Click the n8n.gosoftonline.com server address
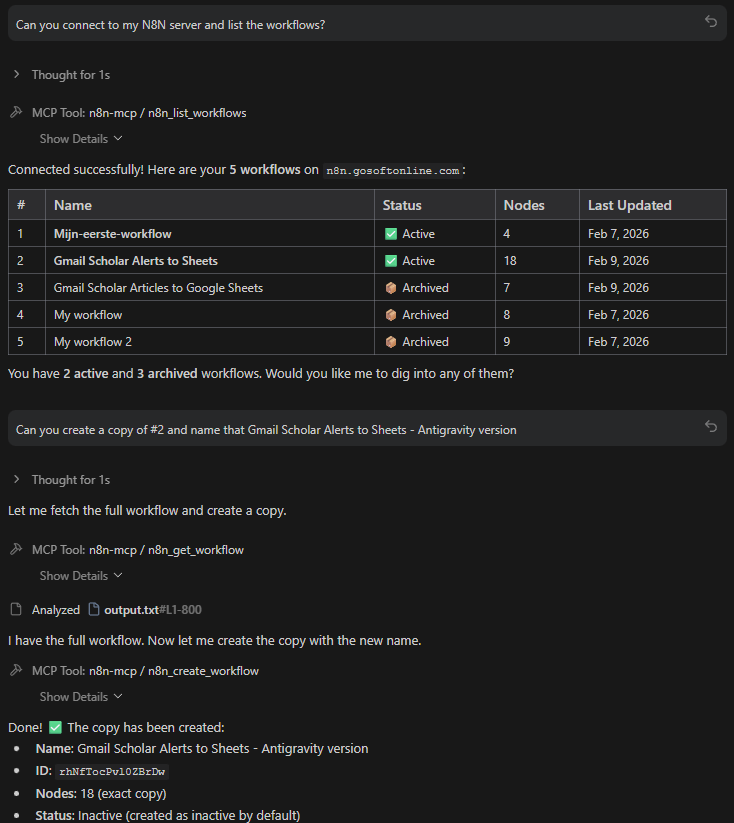734x823 pixels. (393, 171)
